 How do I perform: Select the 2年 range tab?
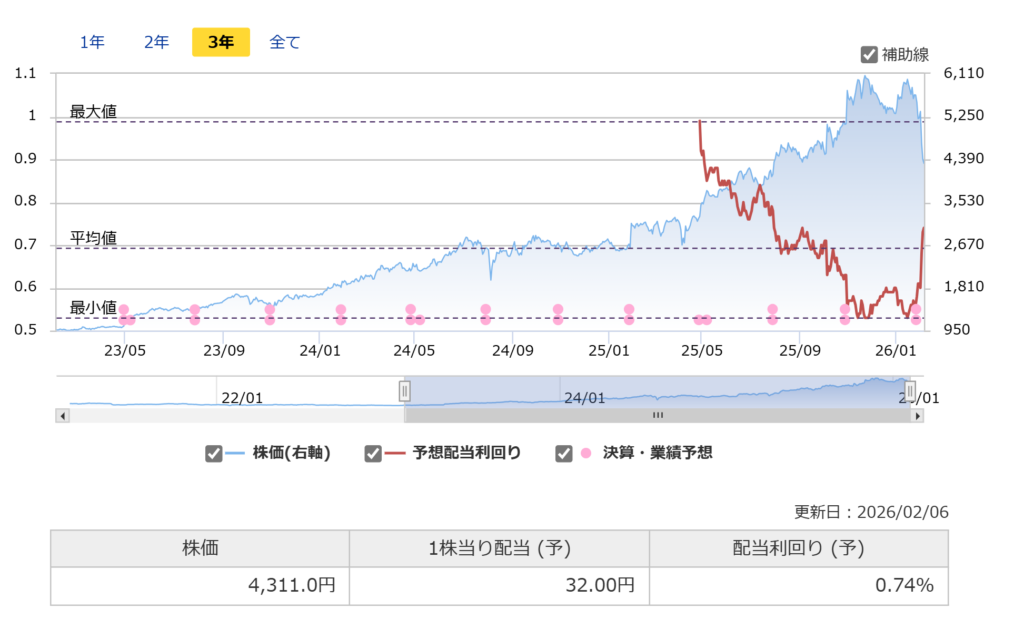point(156,42)
